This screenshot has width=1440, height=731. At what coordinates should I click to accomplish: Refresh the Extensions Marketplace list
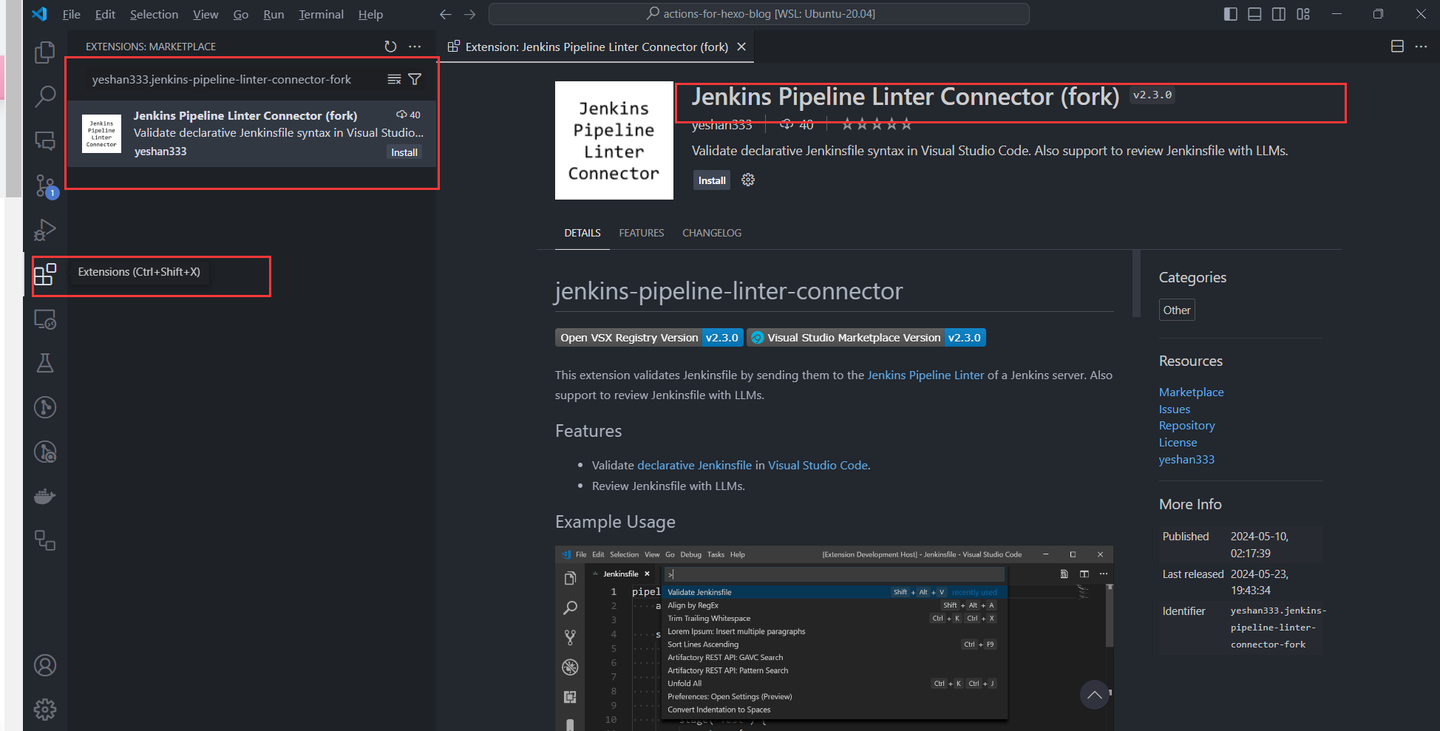pyautogui.click(x=390, y=46)
